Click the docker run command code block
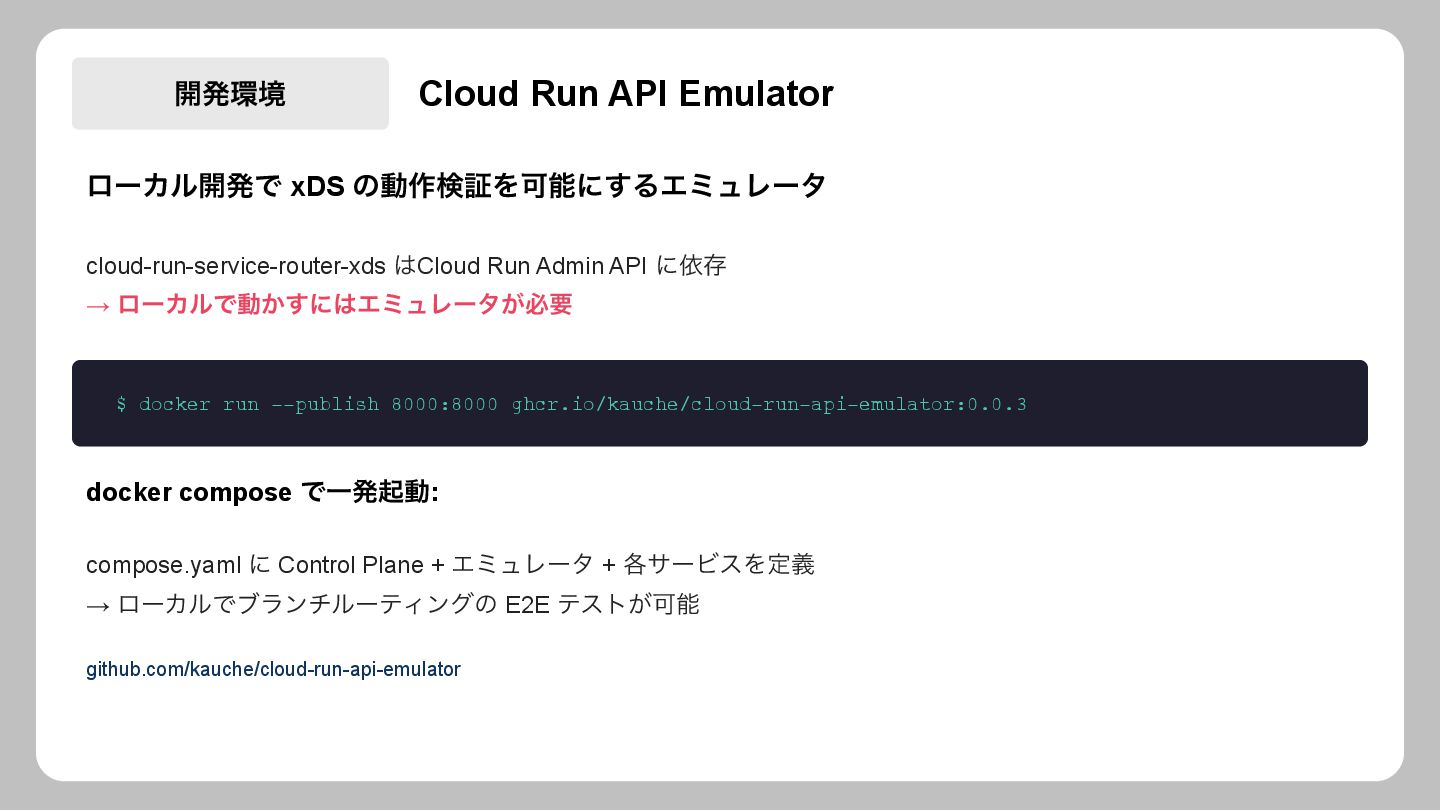This screenshot has height=810, width=1440. point(720,403)
